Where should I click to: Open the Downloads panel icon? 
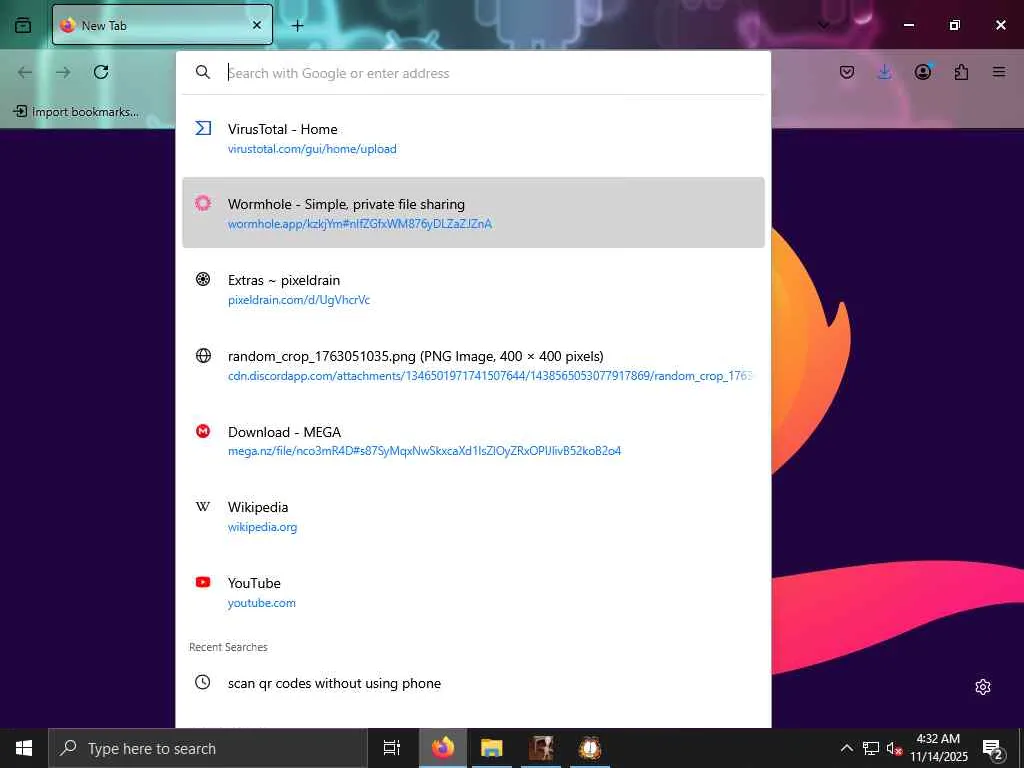click(884, 72)
